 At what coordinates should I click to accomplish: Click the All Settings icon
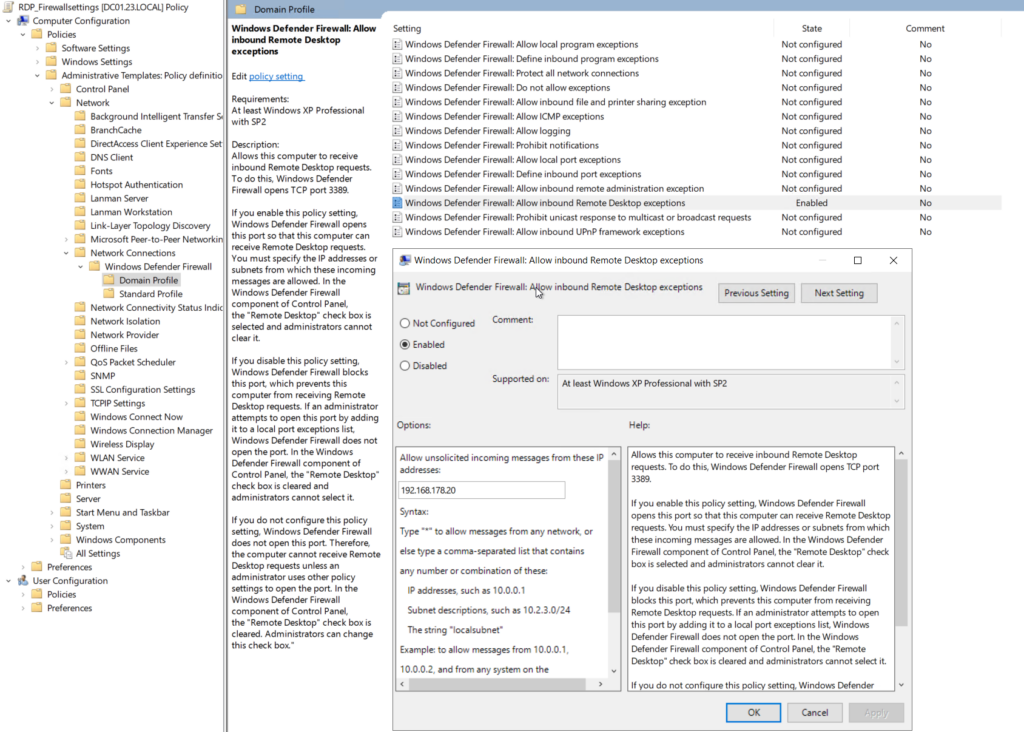(x=66, y=553)
